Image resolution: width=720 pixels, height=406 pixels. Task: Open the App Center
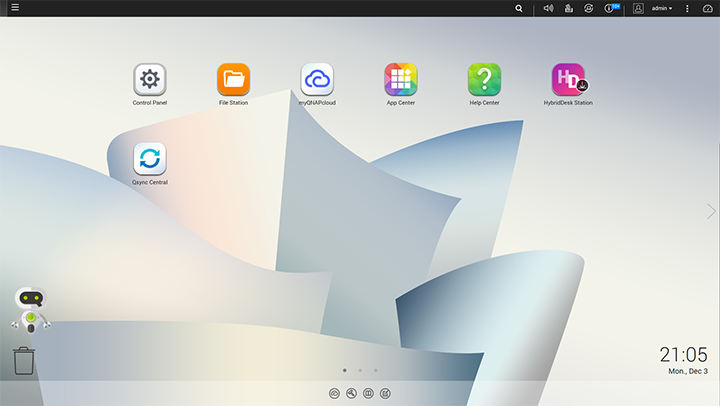pos(401,79)
